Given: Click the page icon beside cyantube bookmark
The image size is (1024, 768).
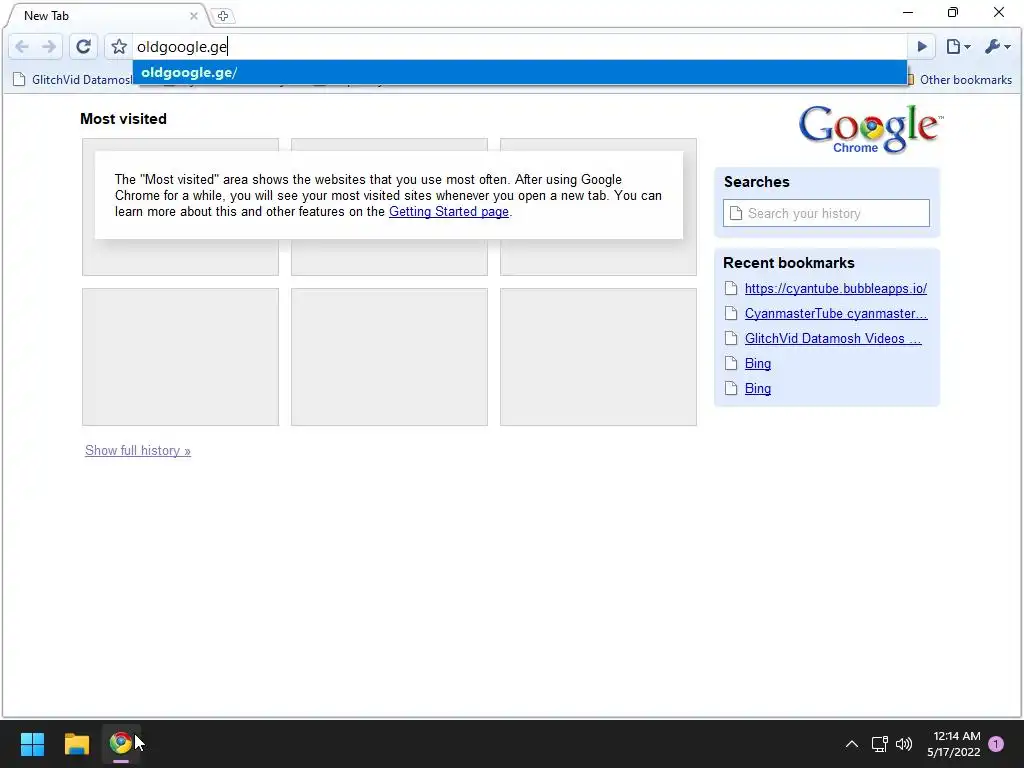Looking at the screenshot, I should [x=731, y=289].
